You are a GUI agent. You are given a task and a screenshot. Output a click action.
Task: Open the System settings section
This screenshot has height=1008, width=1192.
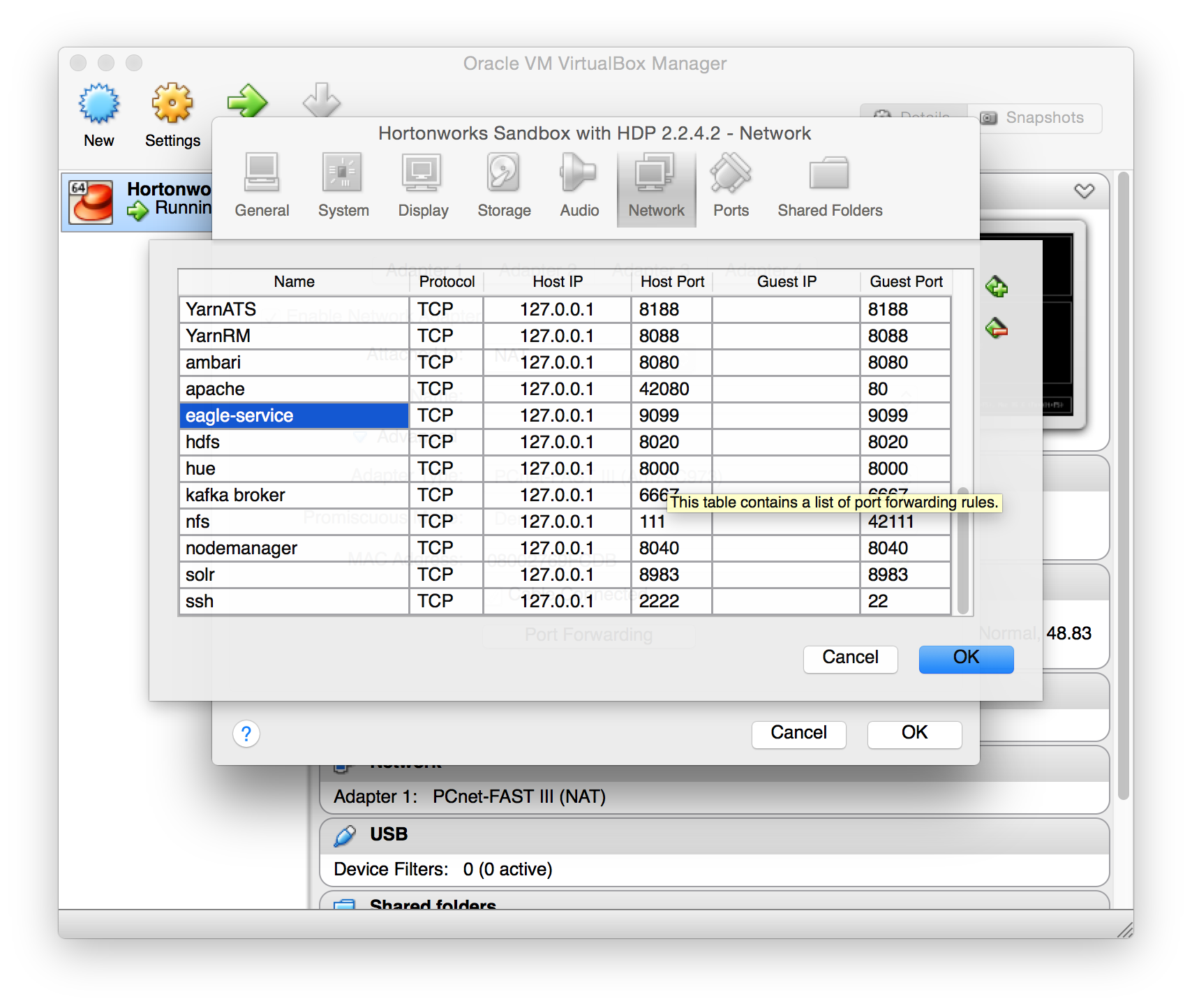[343, 186]
